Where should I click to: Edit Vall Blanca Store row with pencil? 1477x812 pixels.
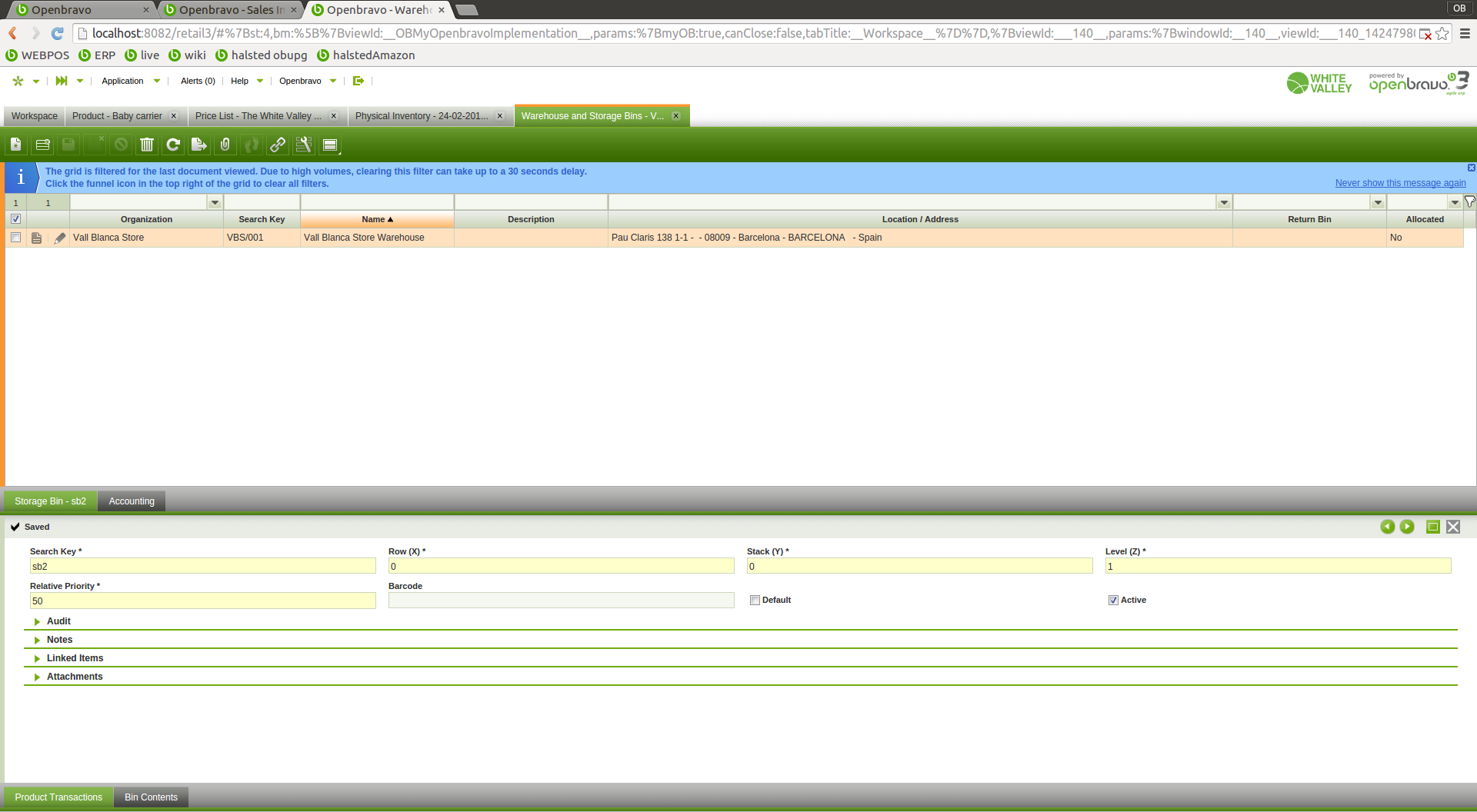60,238
